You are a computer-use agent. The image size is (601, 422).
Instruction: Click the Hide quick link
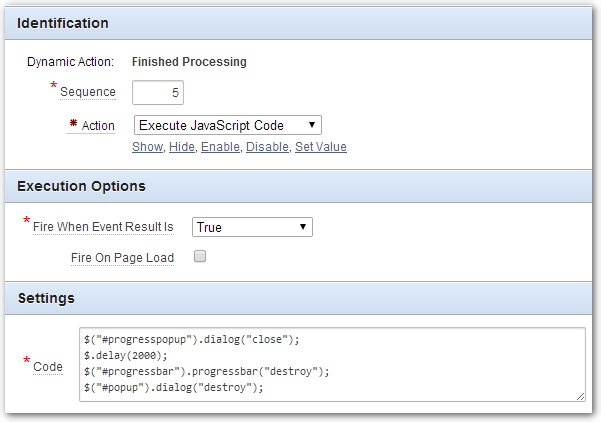coord(182,147)
